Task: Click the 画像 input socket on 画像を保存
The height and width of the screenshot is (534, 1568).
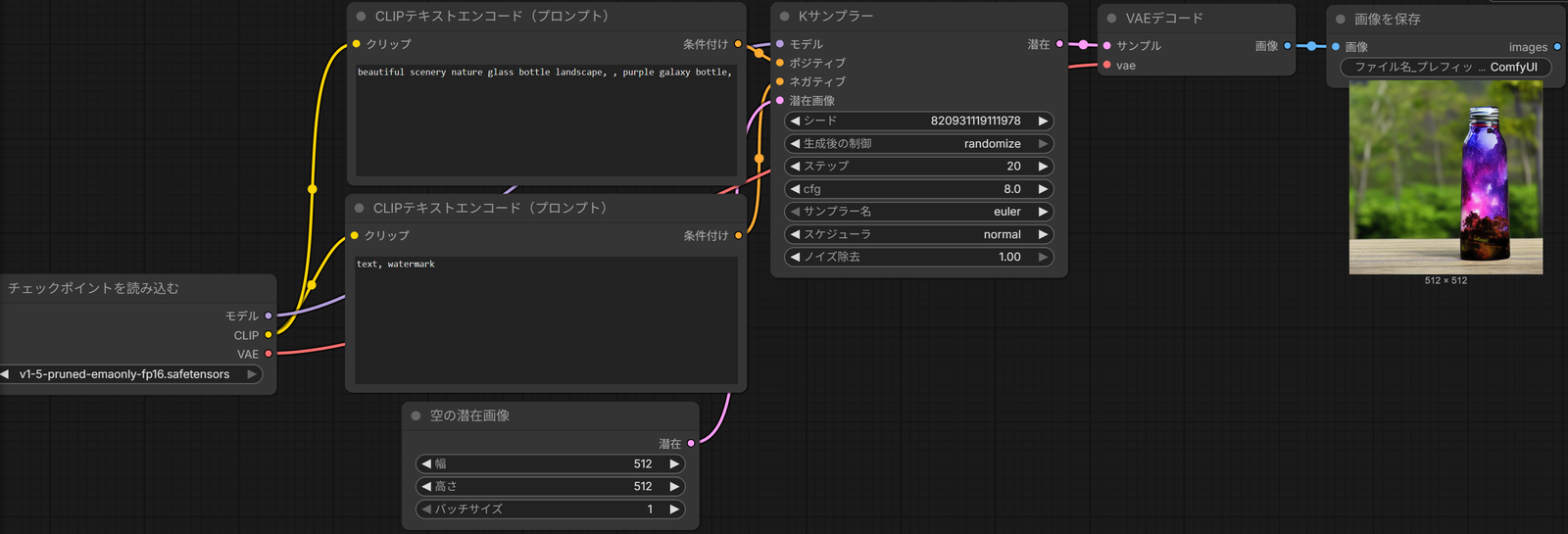Action: [x=1336, y=47]
